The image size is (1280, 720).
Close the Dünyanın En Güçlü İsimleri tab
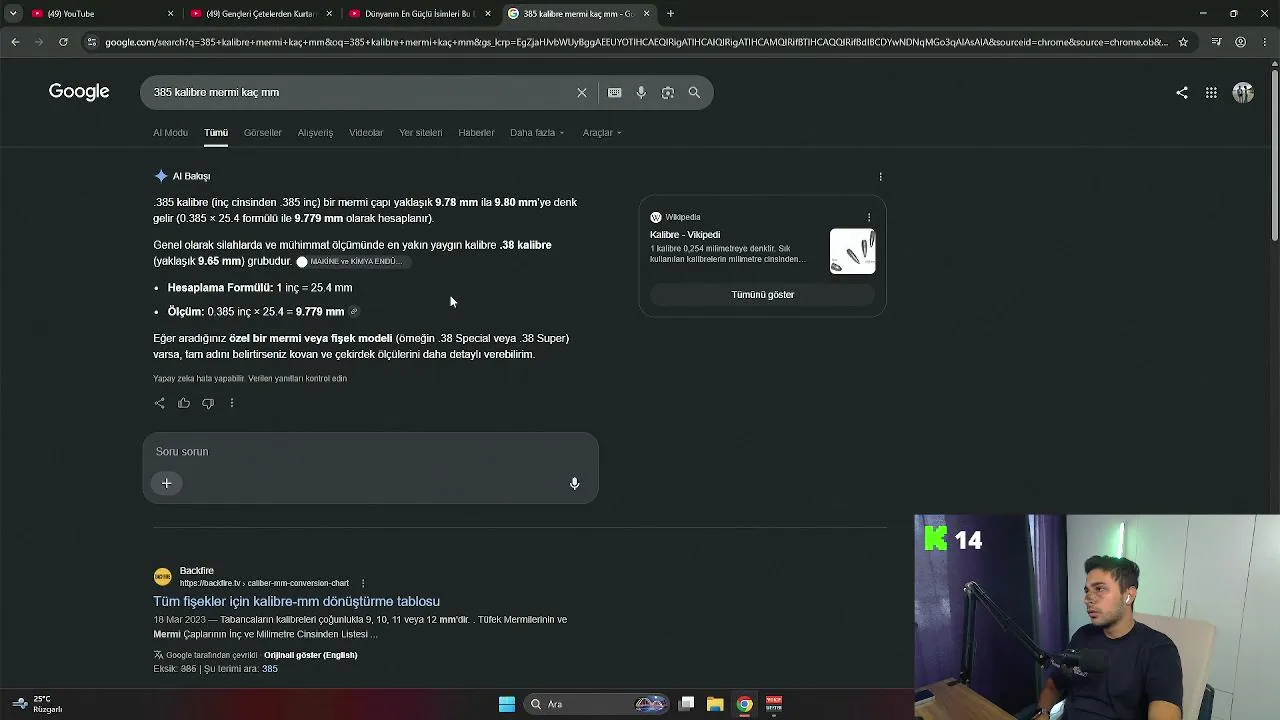[488, 14]
